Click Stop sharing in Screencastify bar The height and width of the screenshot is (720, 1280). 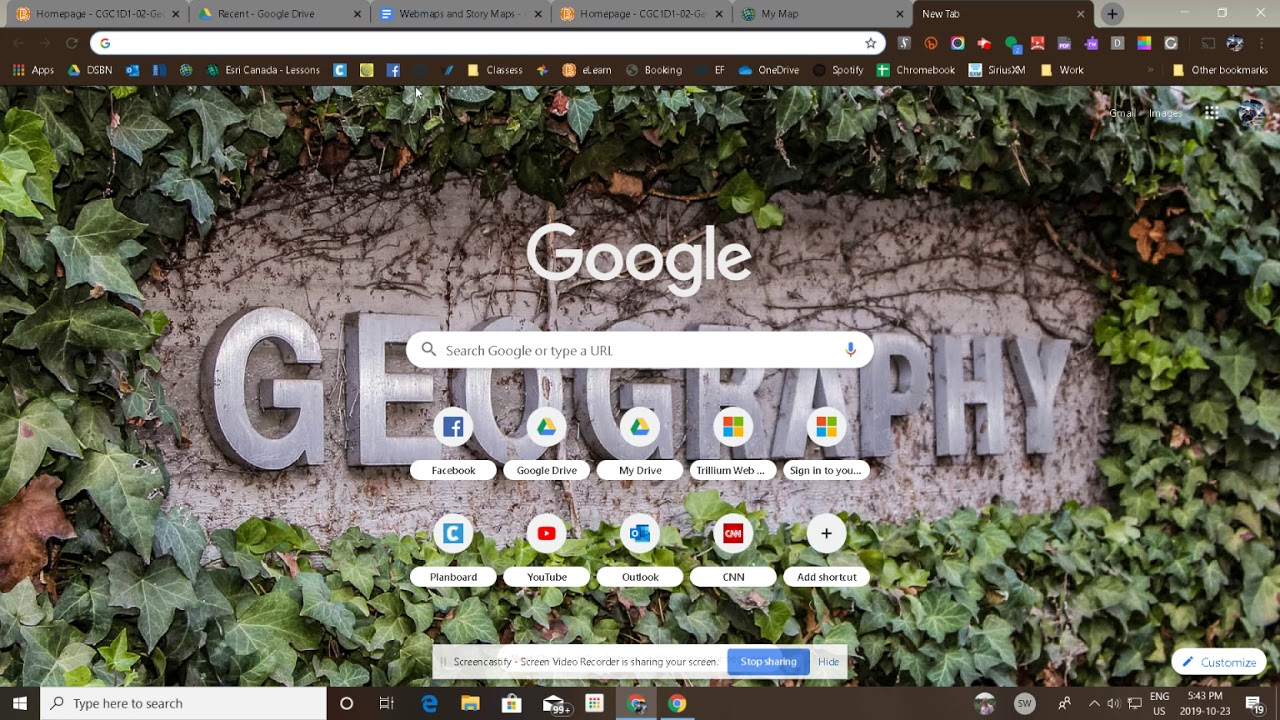point(768,662)
